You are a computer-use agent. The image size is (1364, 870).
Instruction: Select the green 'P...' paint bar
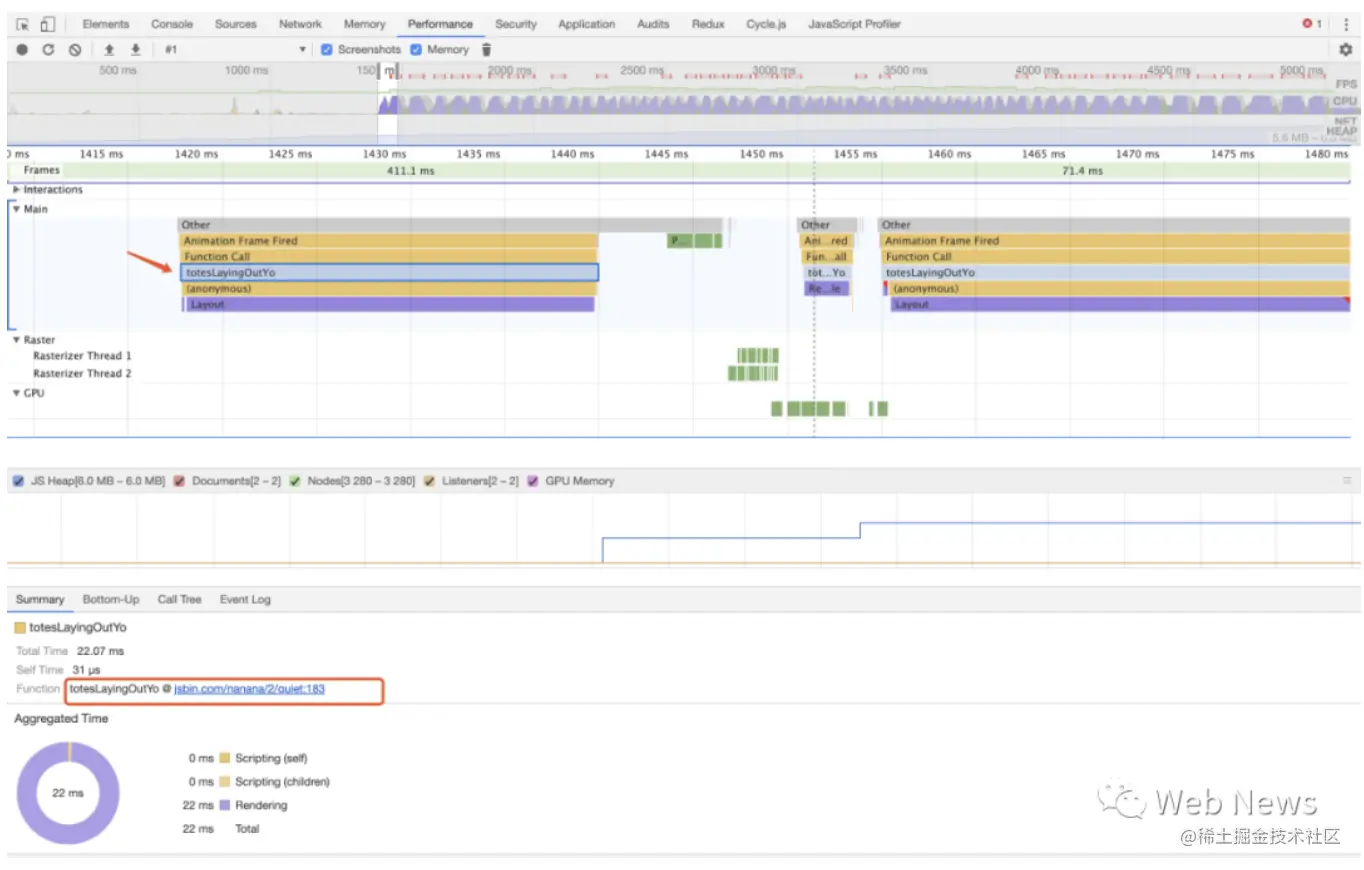click(x=679, y=240)
